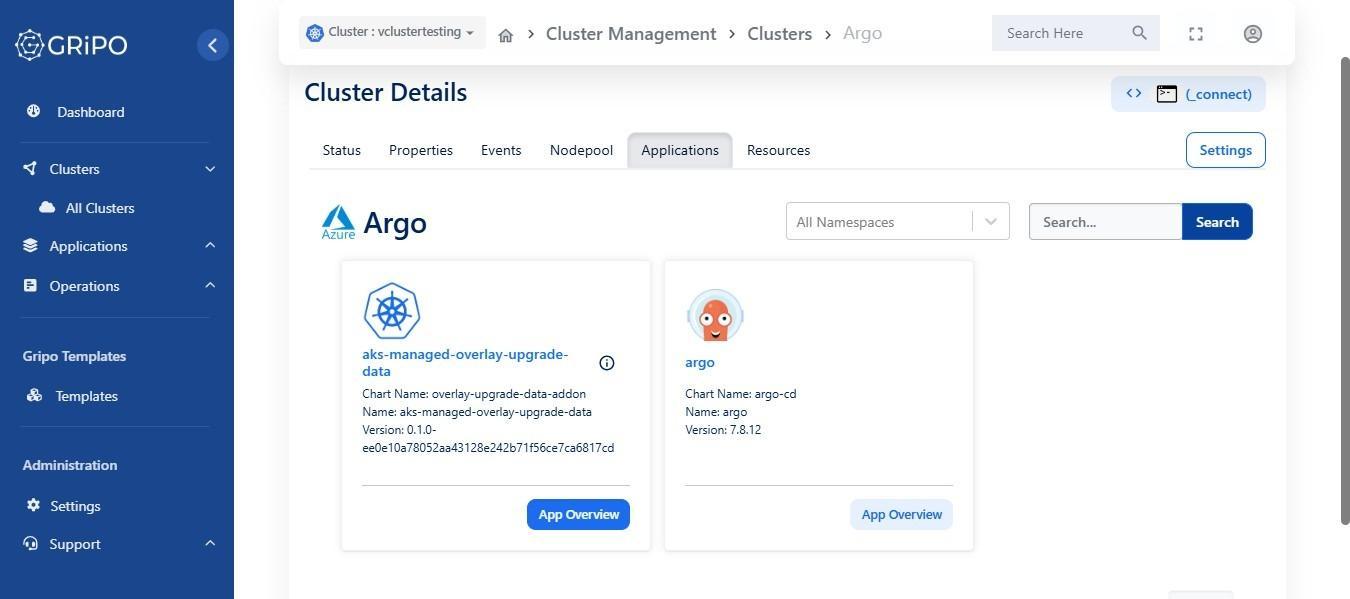Show info for aks-managed-overlay-upgrade-data
This screenshot has width=1350, height=599.
pos(607,363)
